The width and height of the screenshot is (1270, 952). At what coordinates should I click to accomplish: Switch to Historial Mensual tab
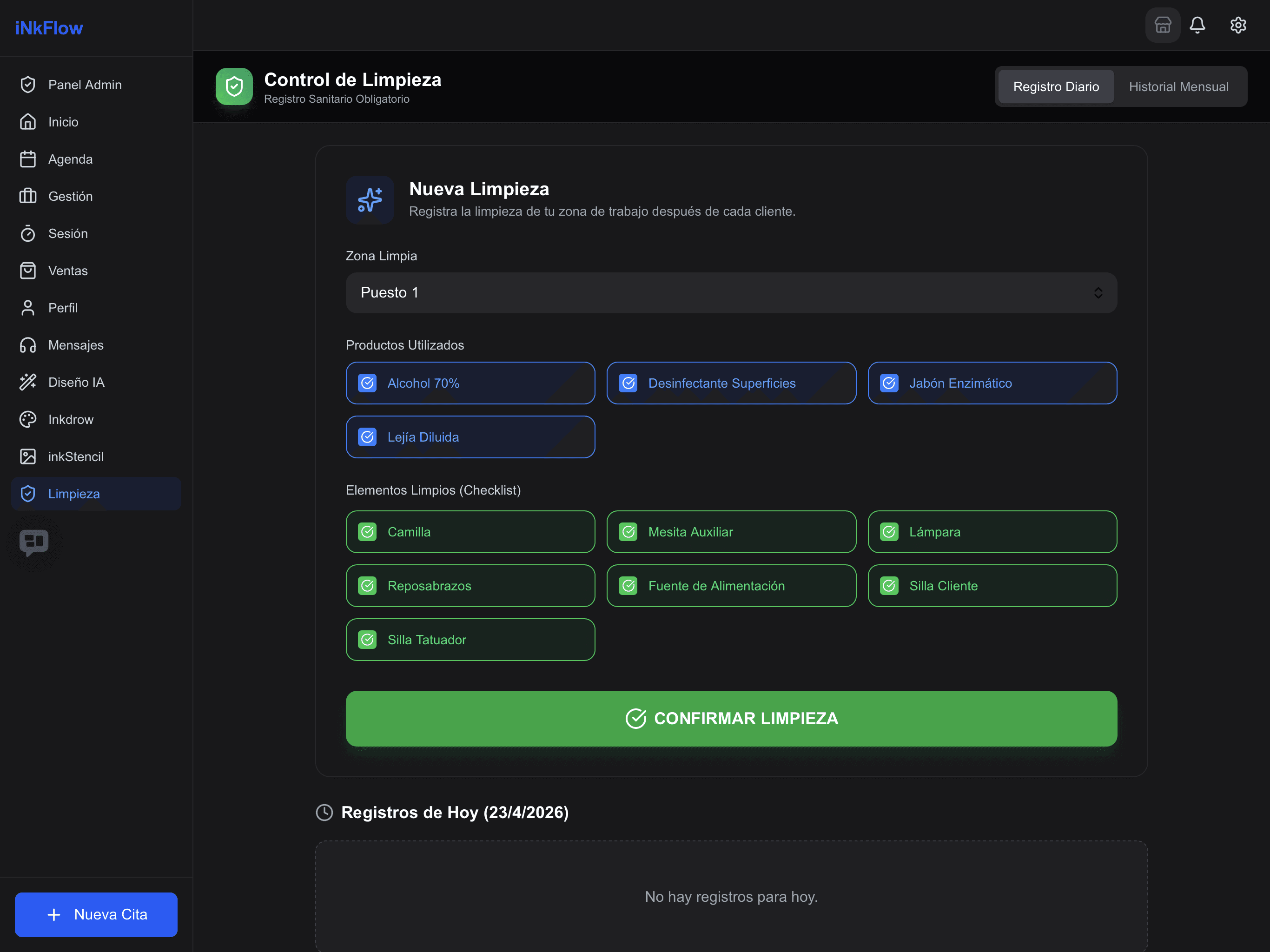1178,87
